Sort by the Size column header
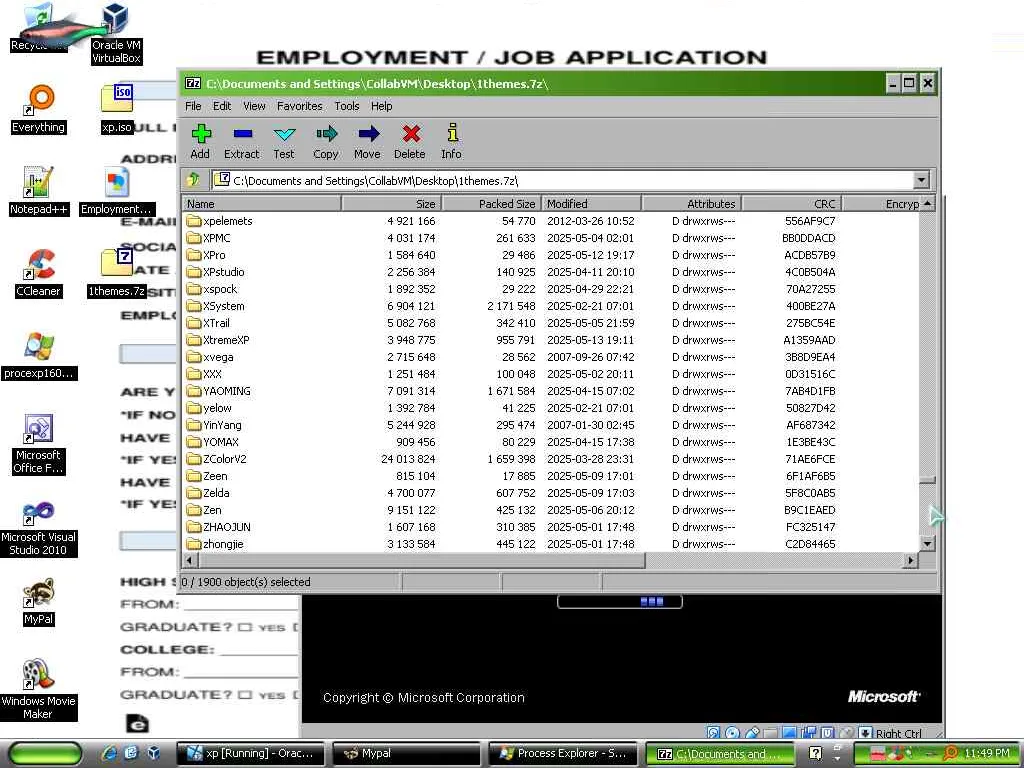The height and width of the screenshot is (768, 1024). tap(392, 204)
